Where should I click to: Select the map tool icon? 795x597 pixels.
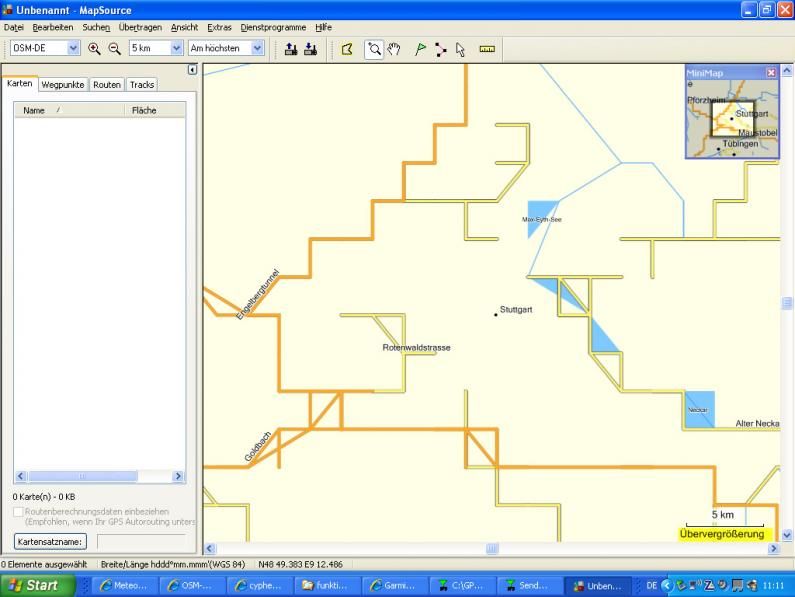[347, 49]
